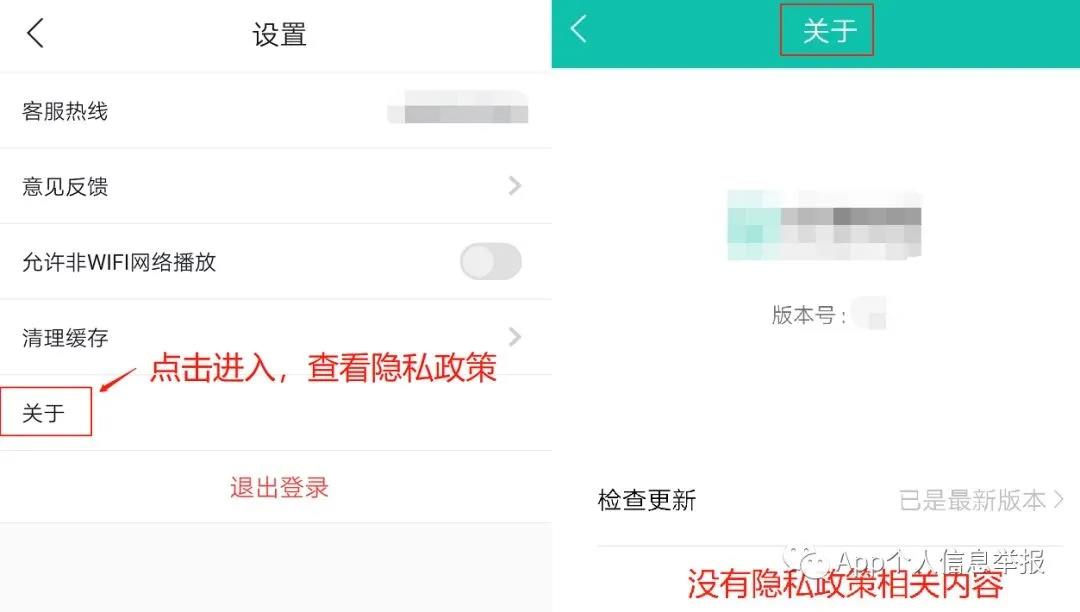Tap the blurred app logo on 关于 page

coord(824,225)
